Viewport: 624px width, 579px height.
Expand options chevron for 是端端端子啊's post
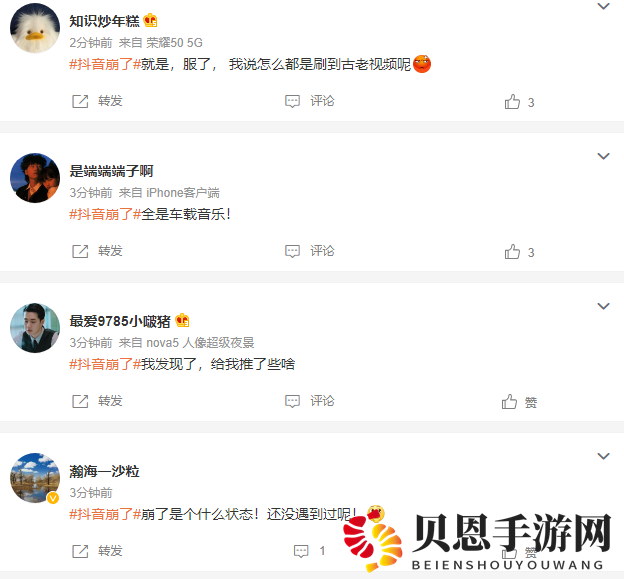pos(604,156)
